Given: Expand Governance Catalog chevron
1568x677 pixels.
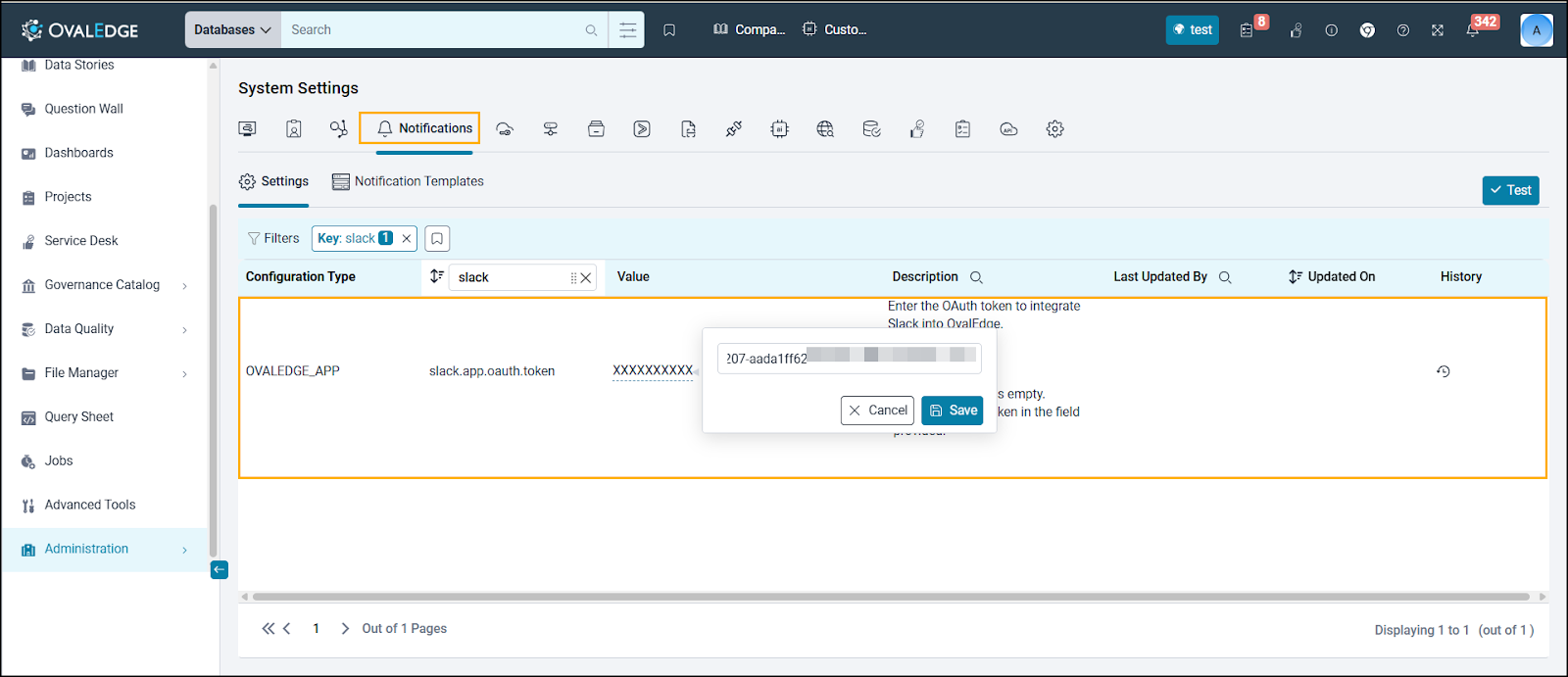Looking at the screenshot, I should click(x=184, y=286).
